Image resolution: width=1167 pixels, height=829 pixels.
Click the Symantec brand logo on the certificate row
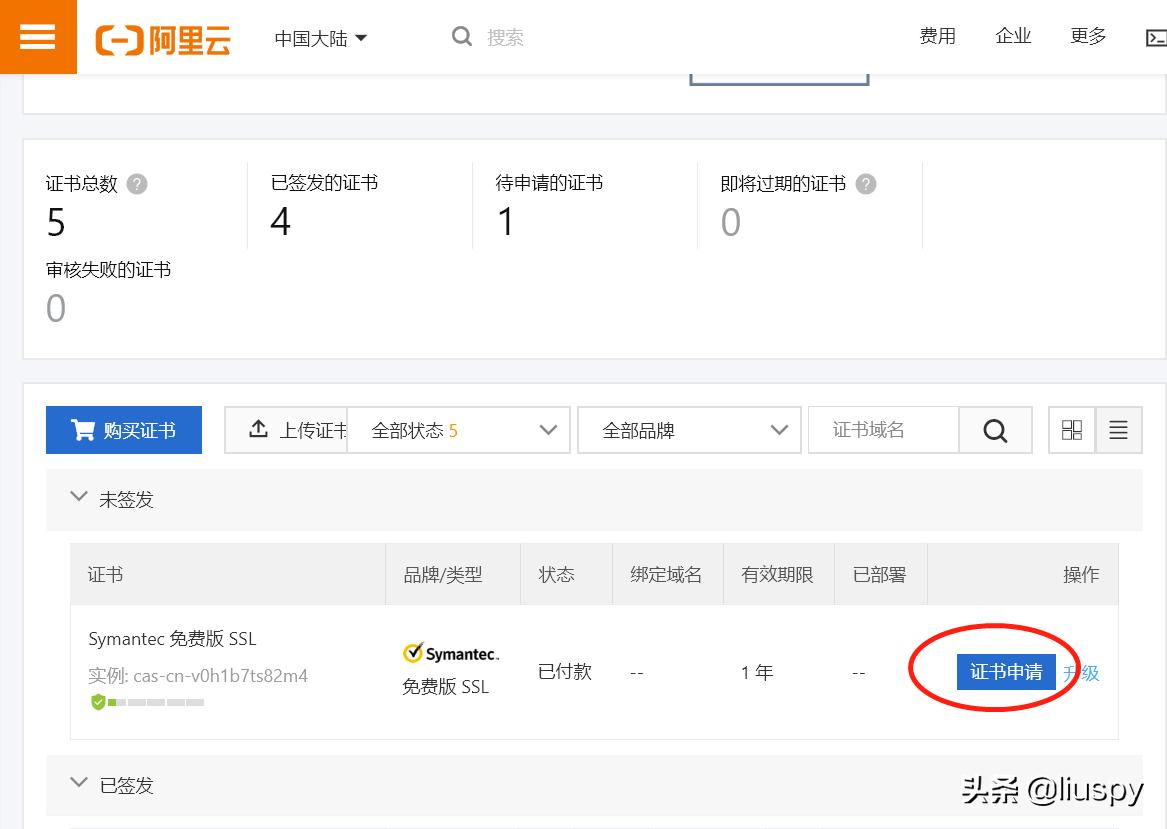[x=450, y=653]
